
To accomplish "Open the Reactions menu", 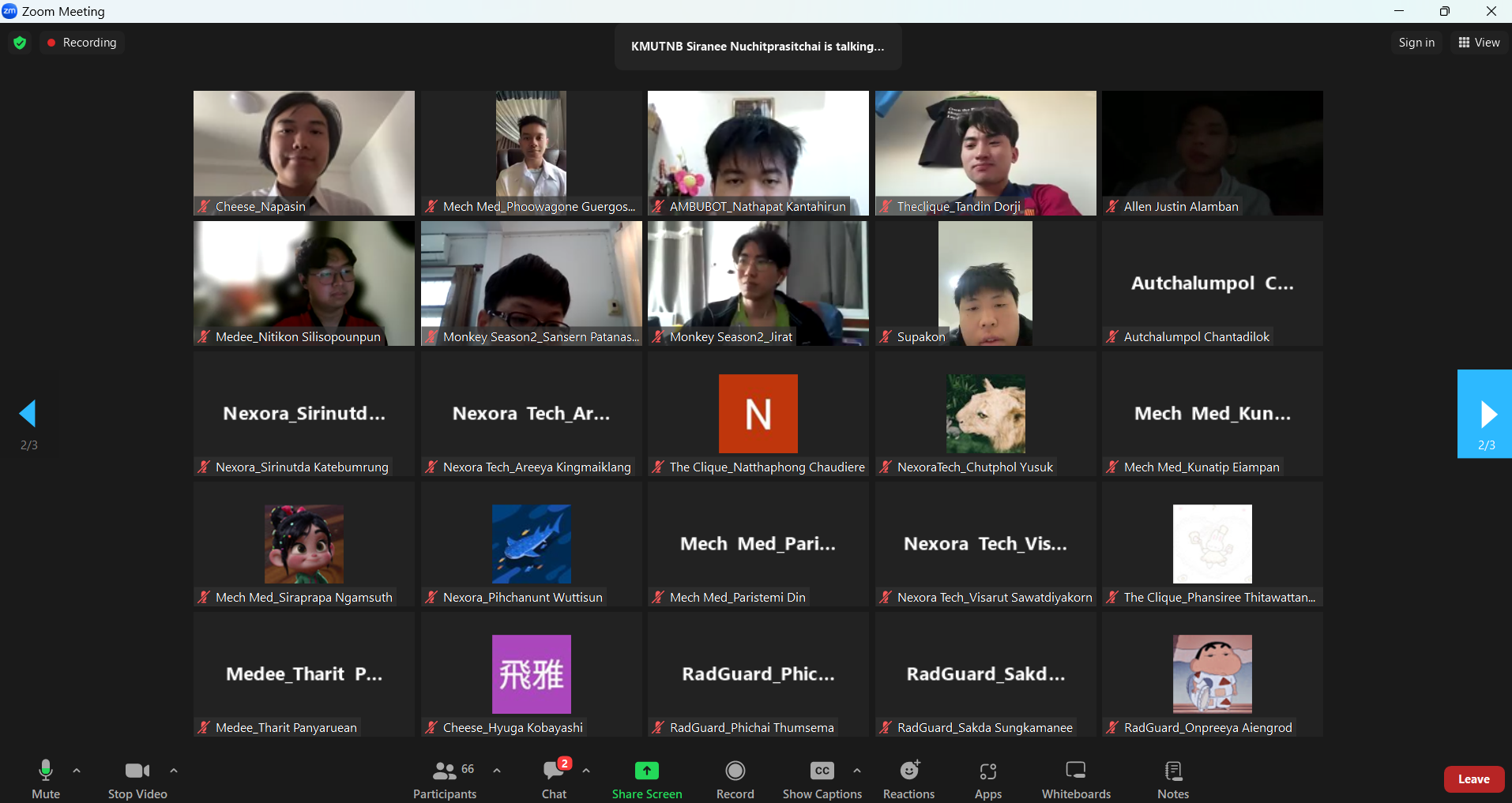I will tap(909, 779).
